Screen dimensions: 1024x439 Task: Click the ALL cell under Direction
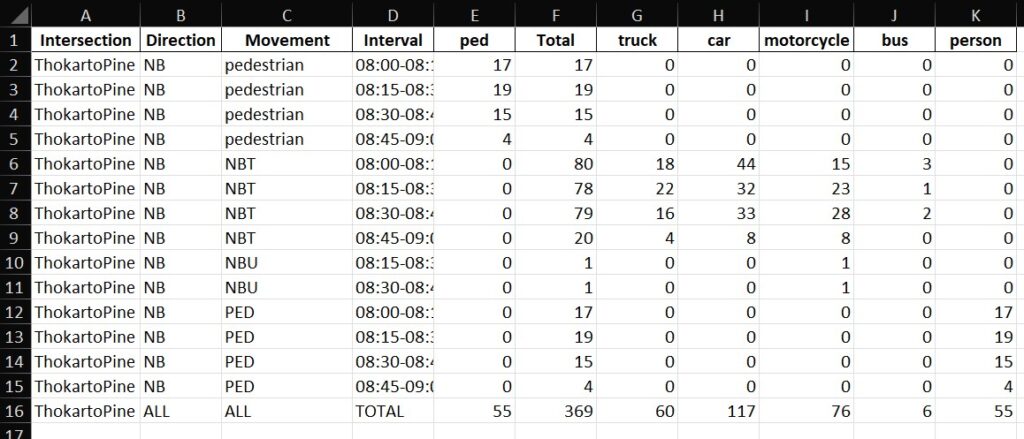point(180,410)
